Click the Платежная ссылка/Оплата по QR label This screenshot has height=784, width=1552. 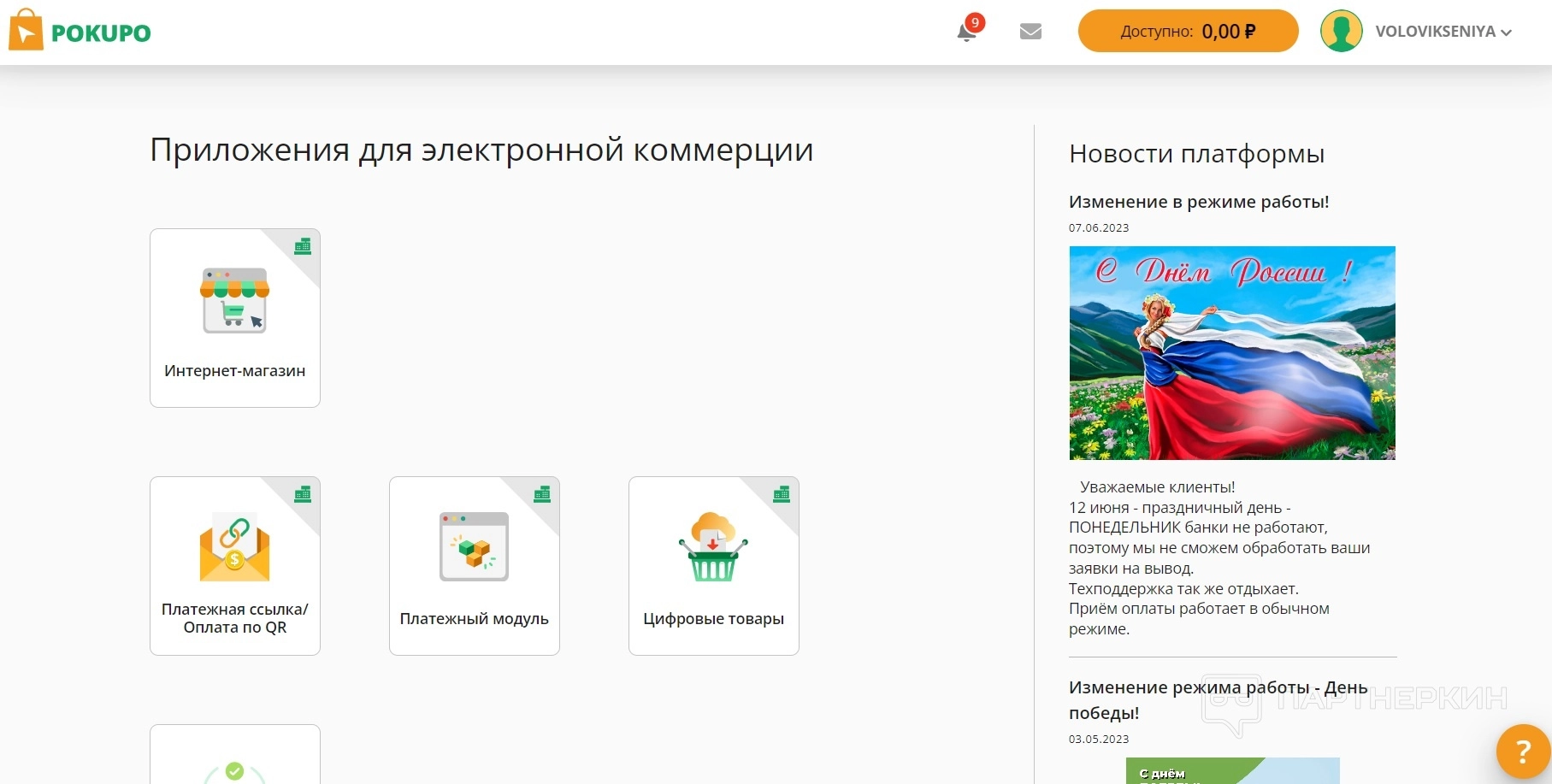click(x=234, y=618)
